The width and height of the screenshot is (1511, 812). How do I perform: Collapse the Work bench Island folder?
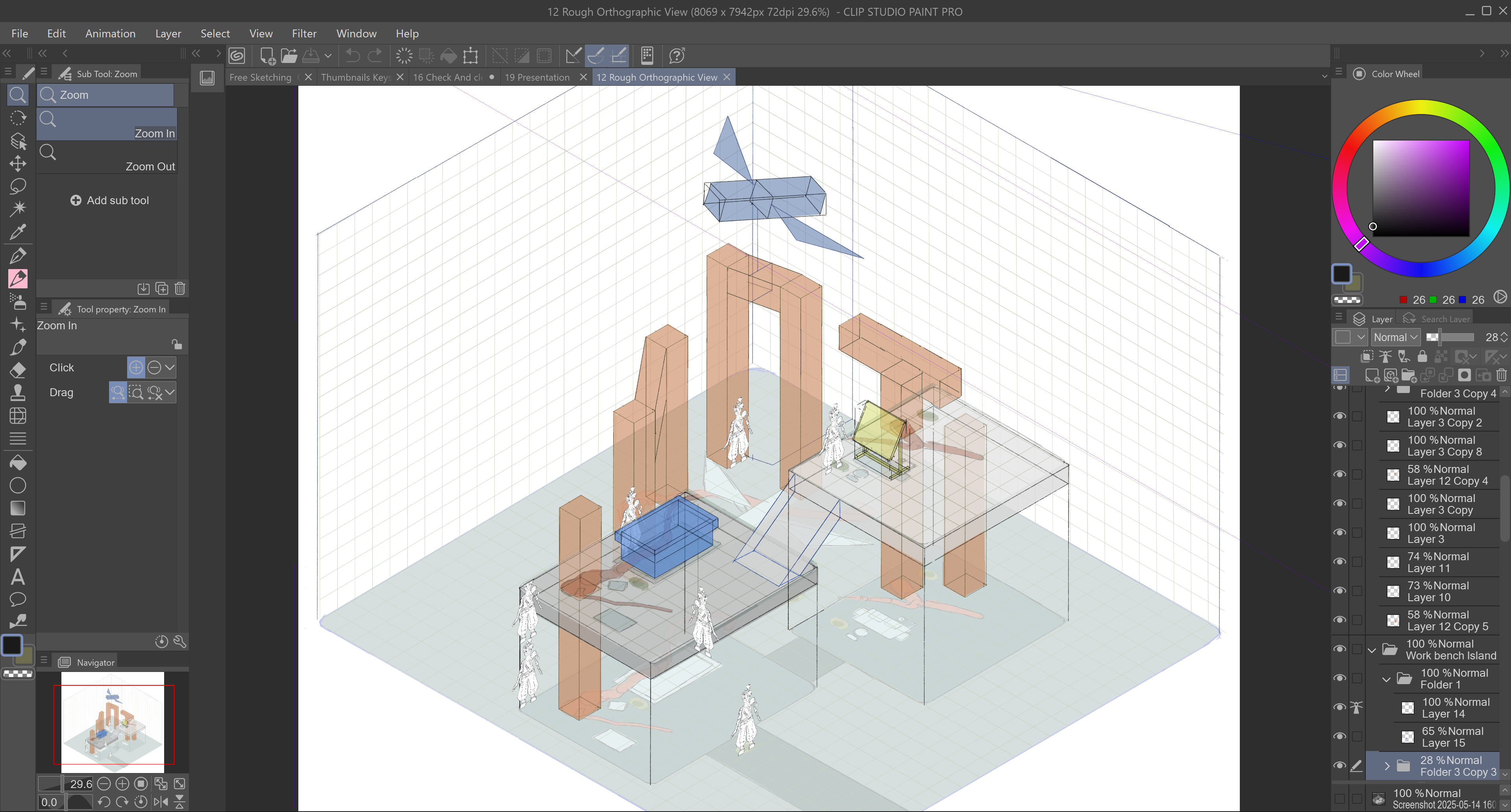click(1371, 650)
